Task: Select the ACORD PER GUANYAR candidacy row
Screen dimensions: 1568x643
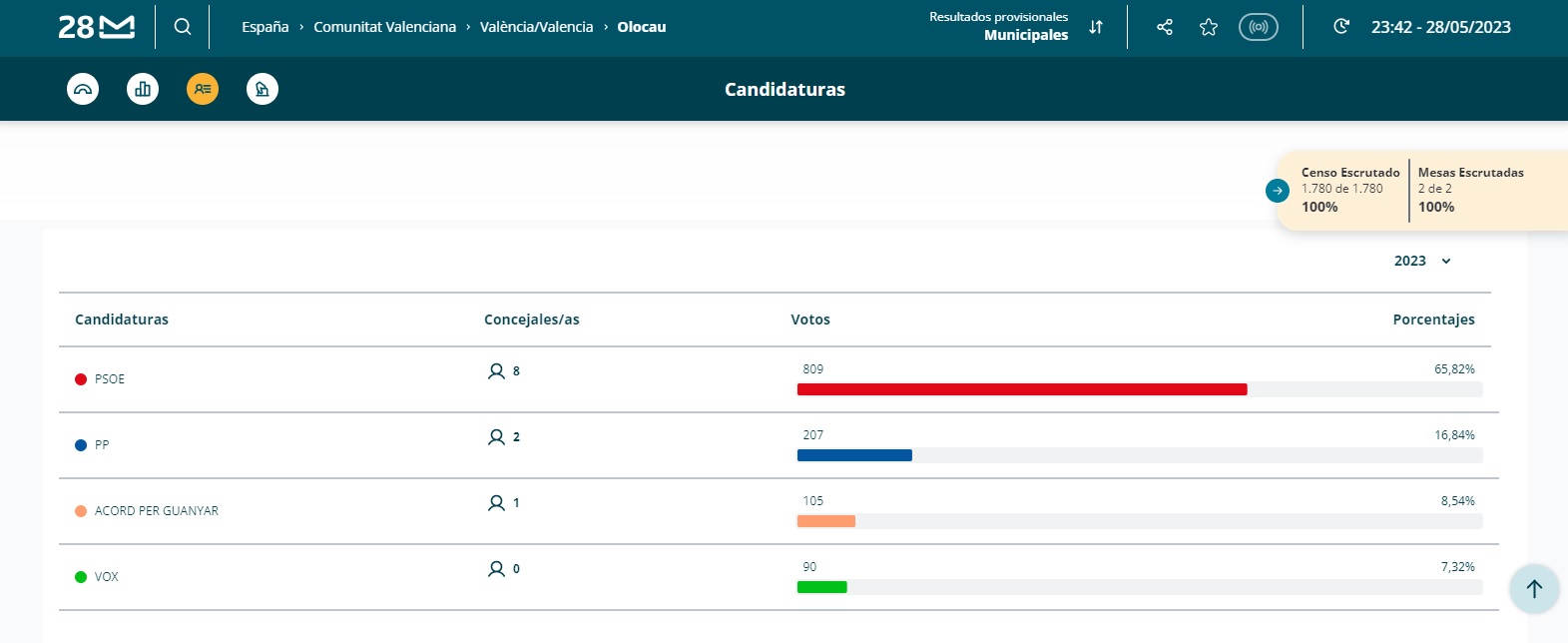Action: click(x=156, y=510)
